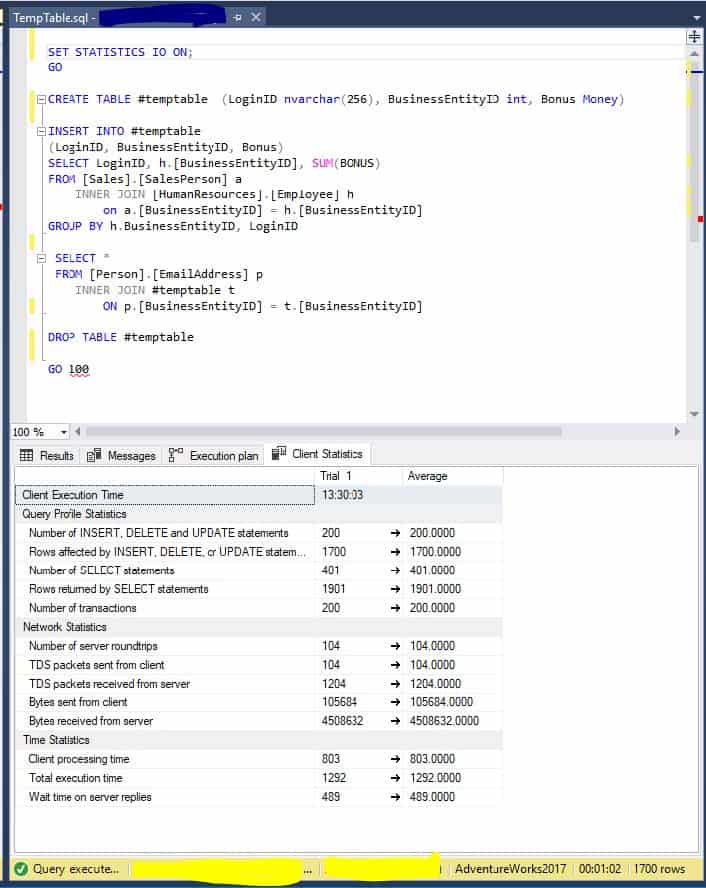
Task: Collapse the CREATE TABLE code block
Action: pyautogui.click(x=41, y=100)
